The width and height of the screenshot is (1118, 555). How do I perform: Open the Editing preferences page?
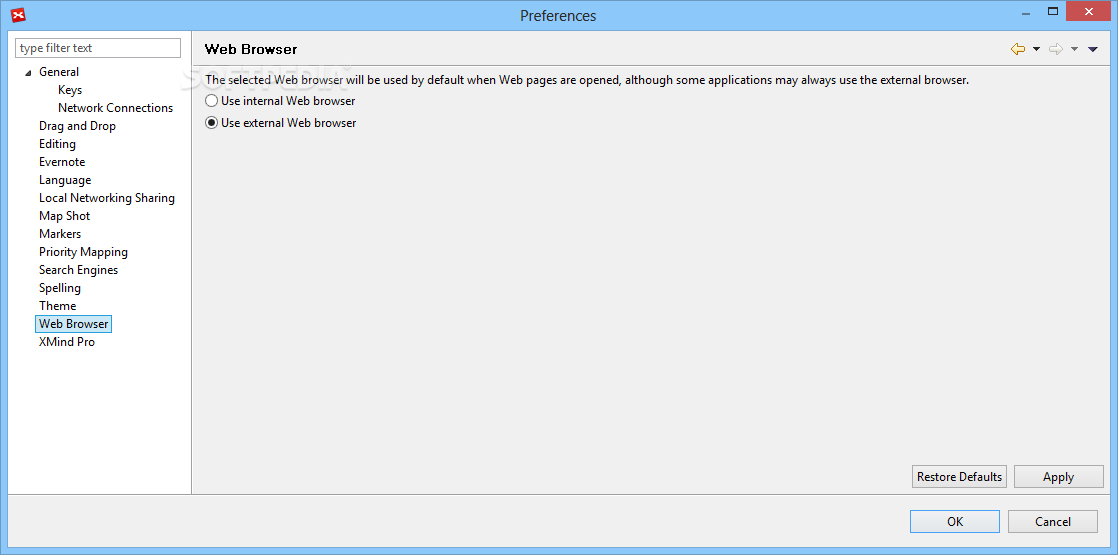point(57,144)
